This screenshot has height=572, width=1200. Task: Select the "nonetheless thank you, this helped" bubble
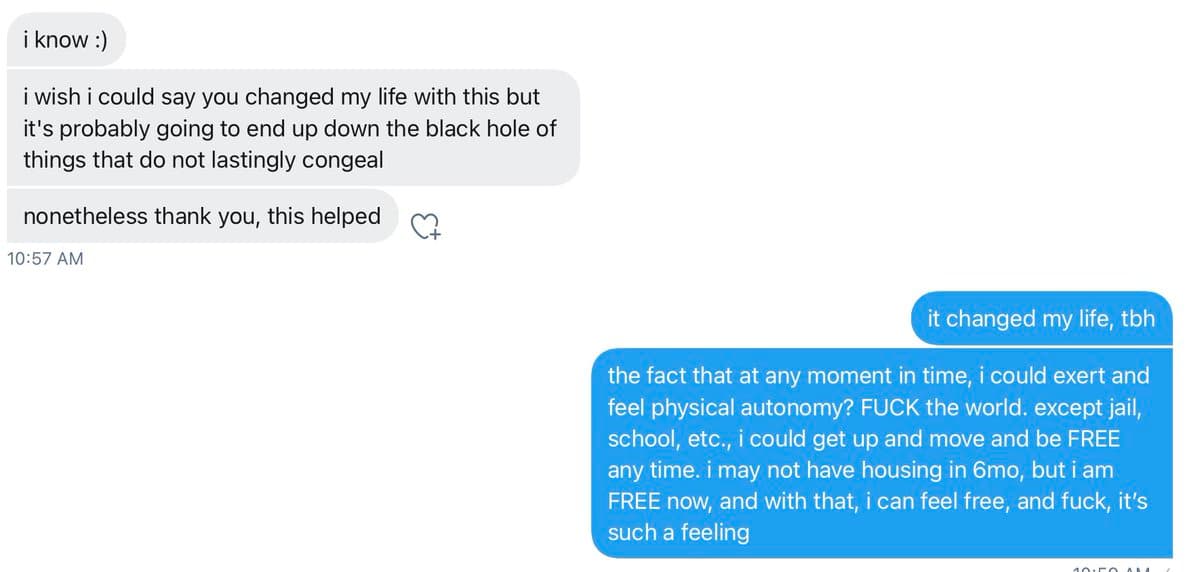[x=202, y=216]
